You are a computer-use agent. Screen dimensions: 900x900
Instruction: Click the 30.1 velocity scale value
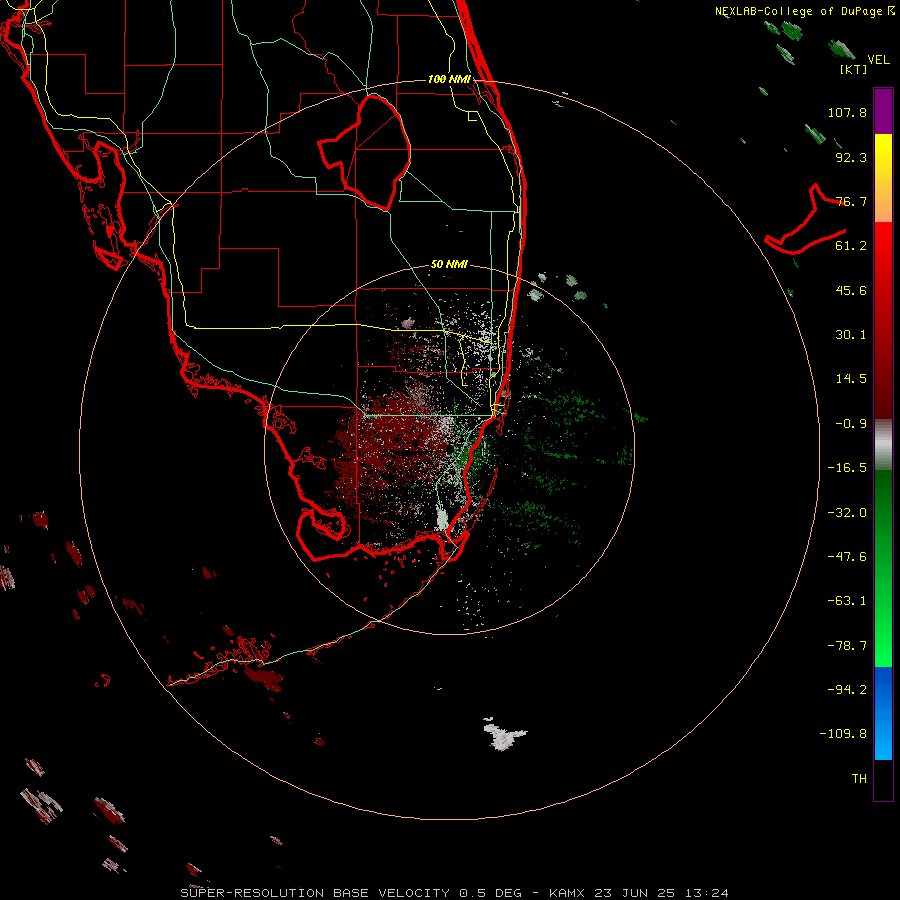[x=851, y=335]
